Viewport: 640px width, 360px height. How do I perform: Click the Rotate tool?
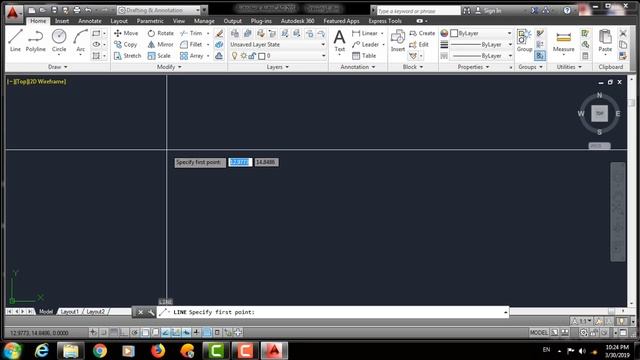(x=160, y=33)
